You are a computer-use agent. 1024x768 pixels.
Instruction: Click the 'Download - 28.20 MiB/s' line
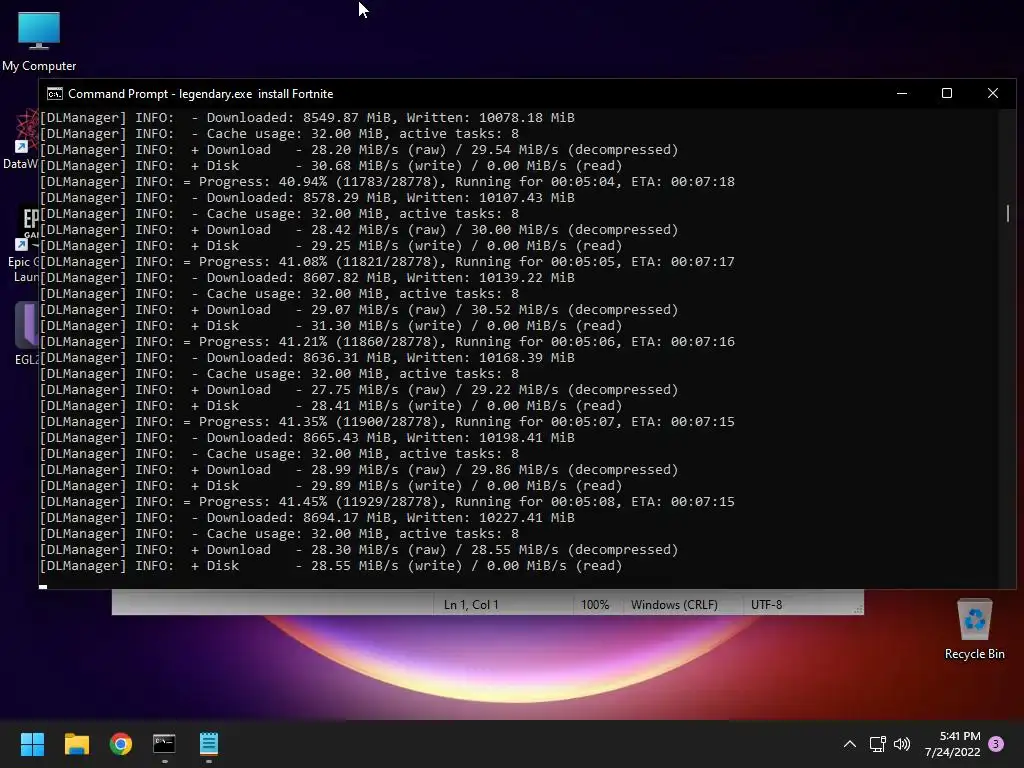pyautogui.click(x=359, y=150)
